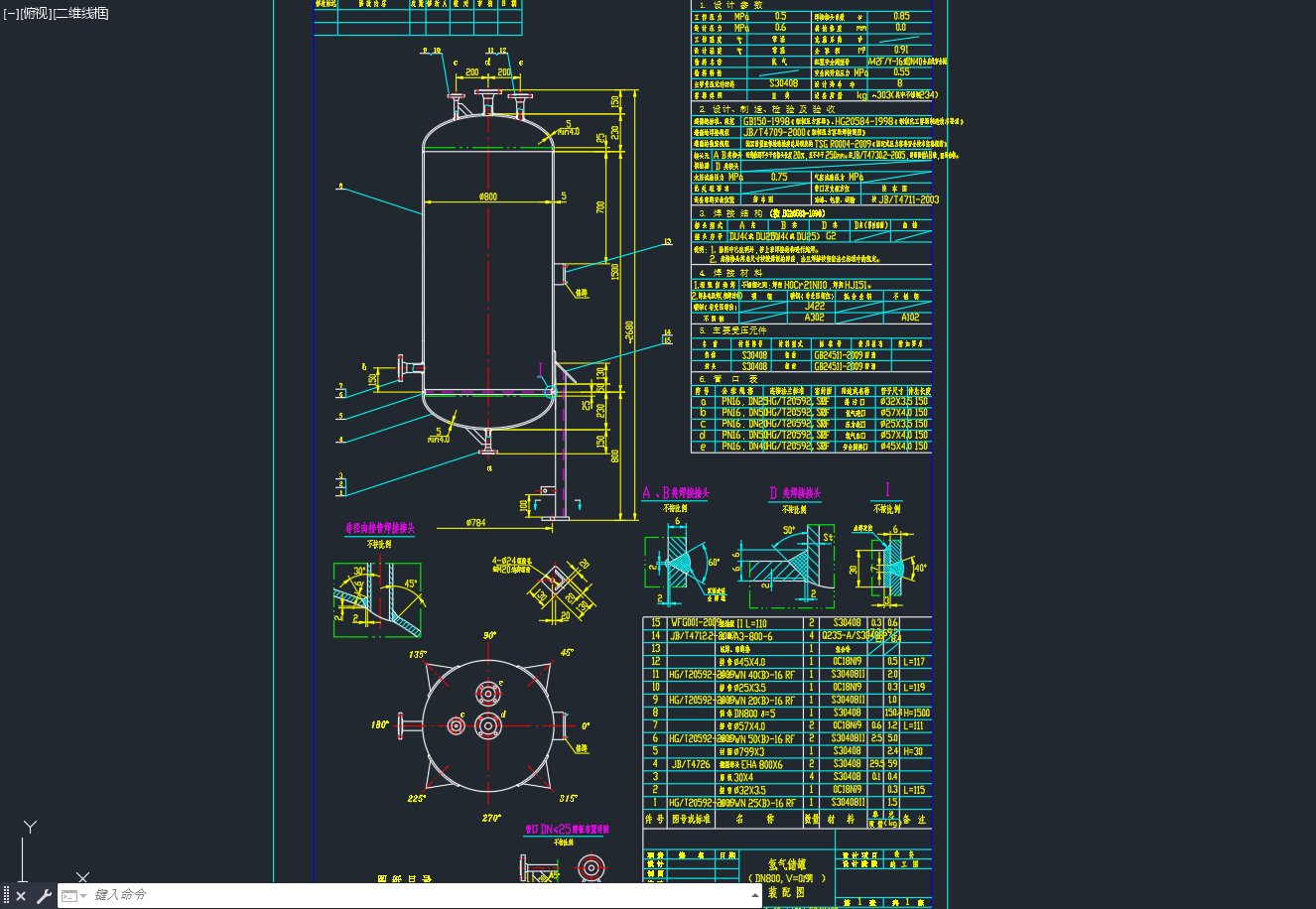1316x909 pixels.
Task: Click the 0.85 design parameter value
Action: (x=901, y=17)
